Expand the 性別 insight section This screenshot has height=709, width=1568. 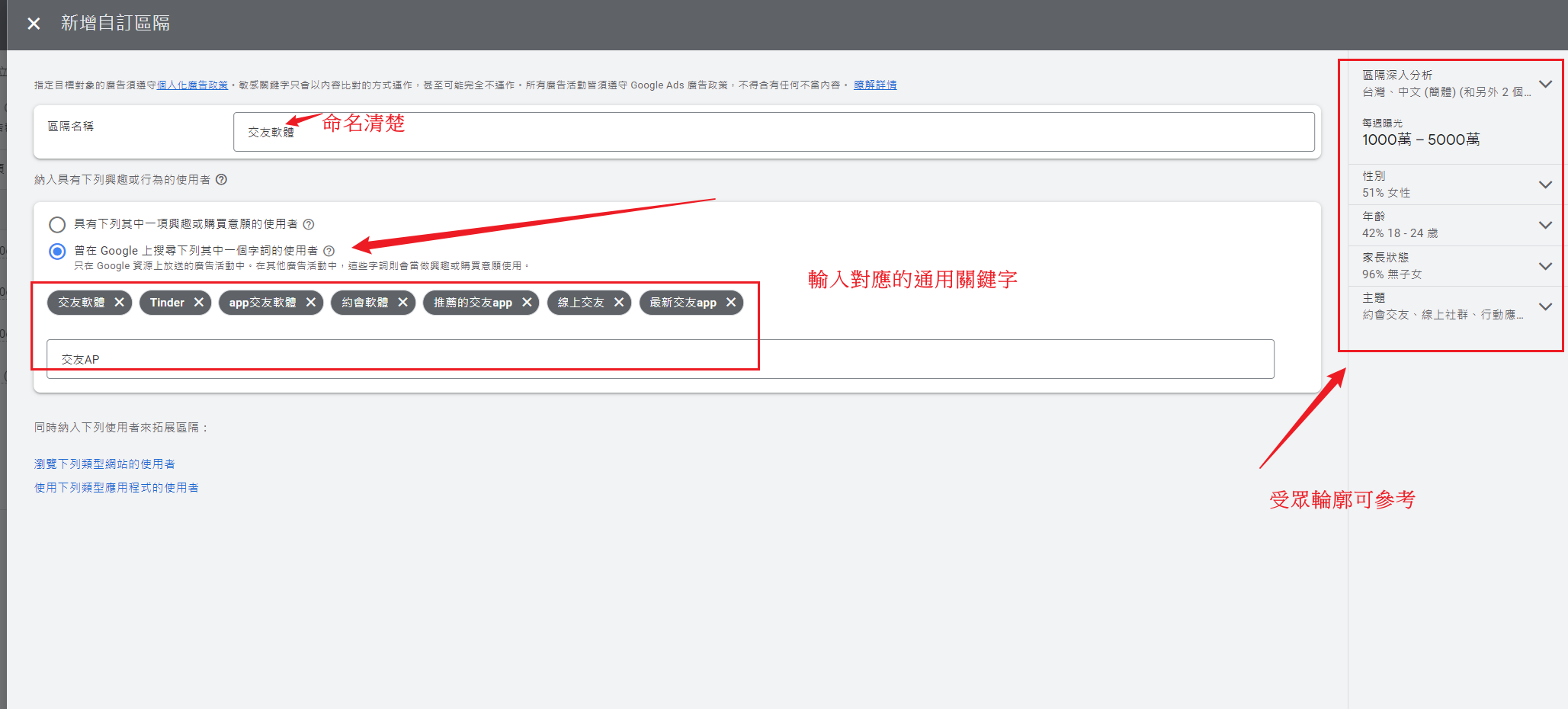coord(1545,184)
